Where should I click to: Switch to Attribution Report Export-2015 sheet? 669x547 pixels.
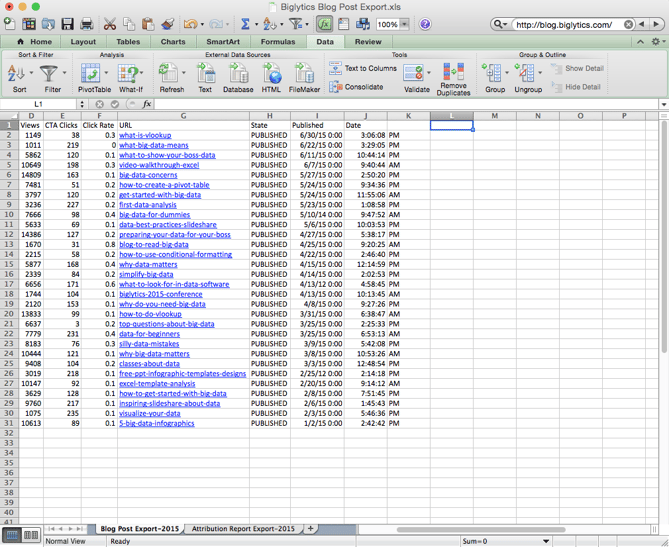tap(243, 528)
